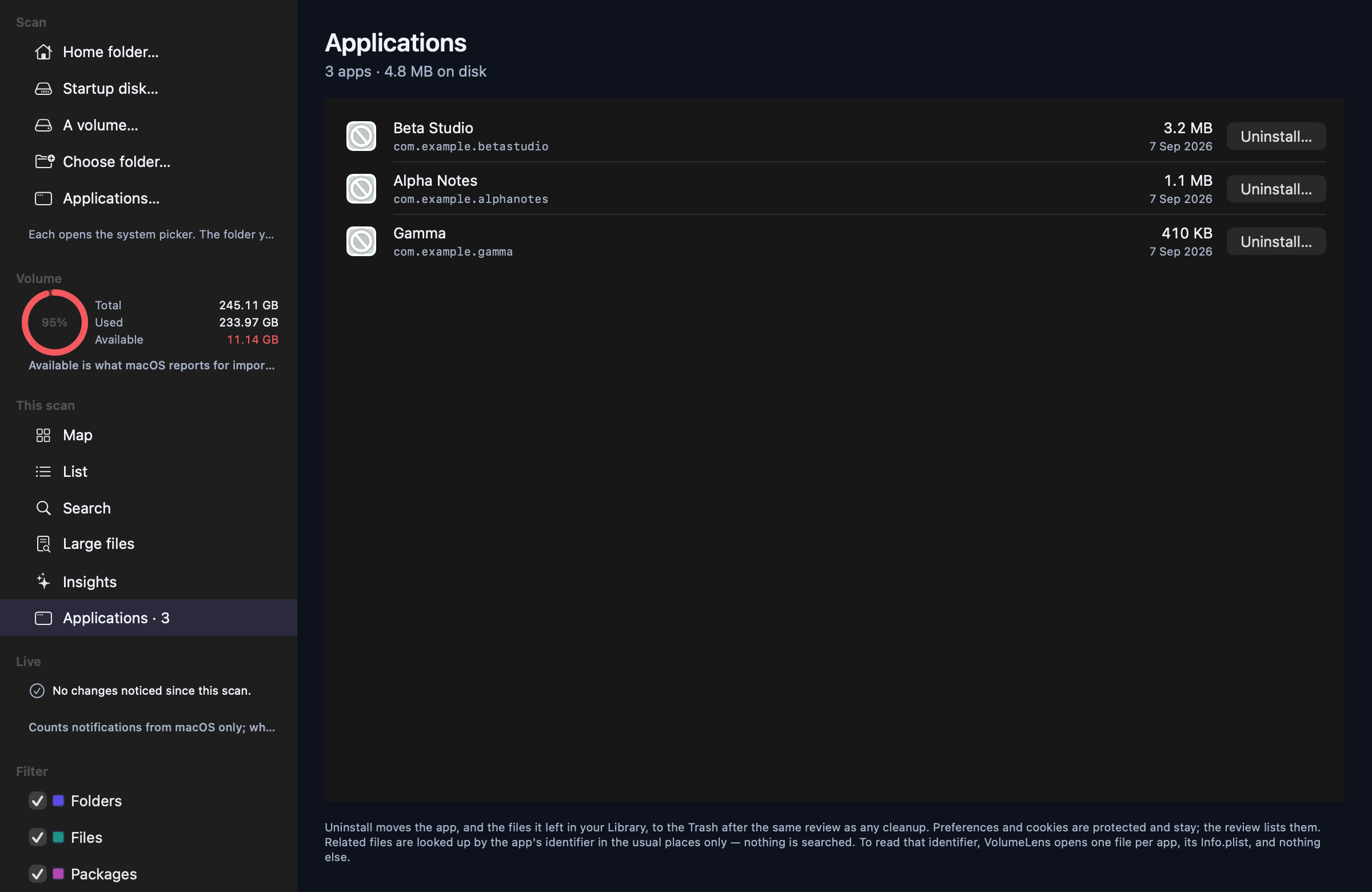Click the Used 233.97 GB value

click(249, 322)
